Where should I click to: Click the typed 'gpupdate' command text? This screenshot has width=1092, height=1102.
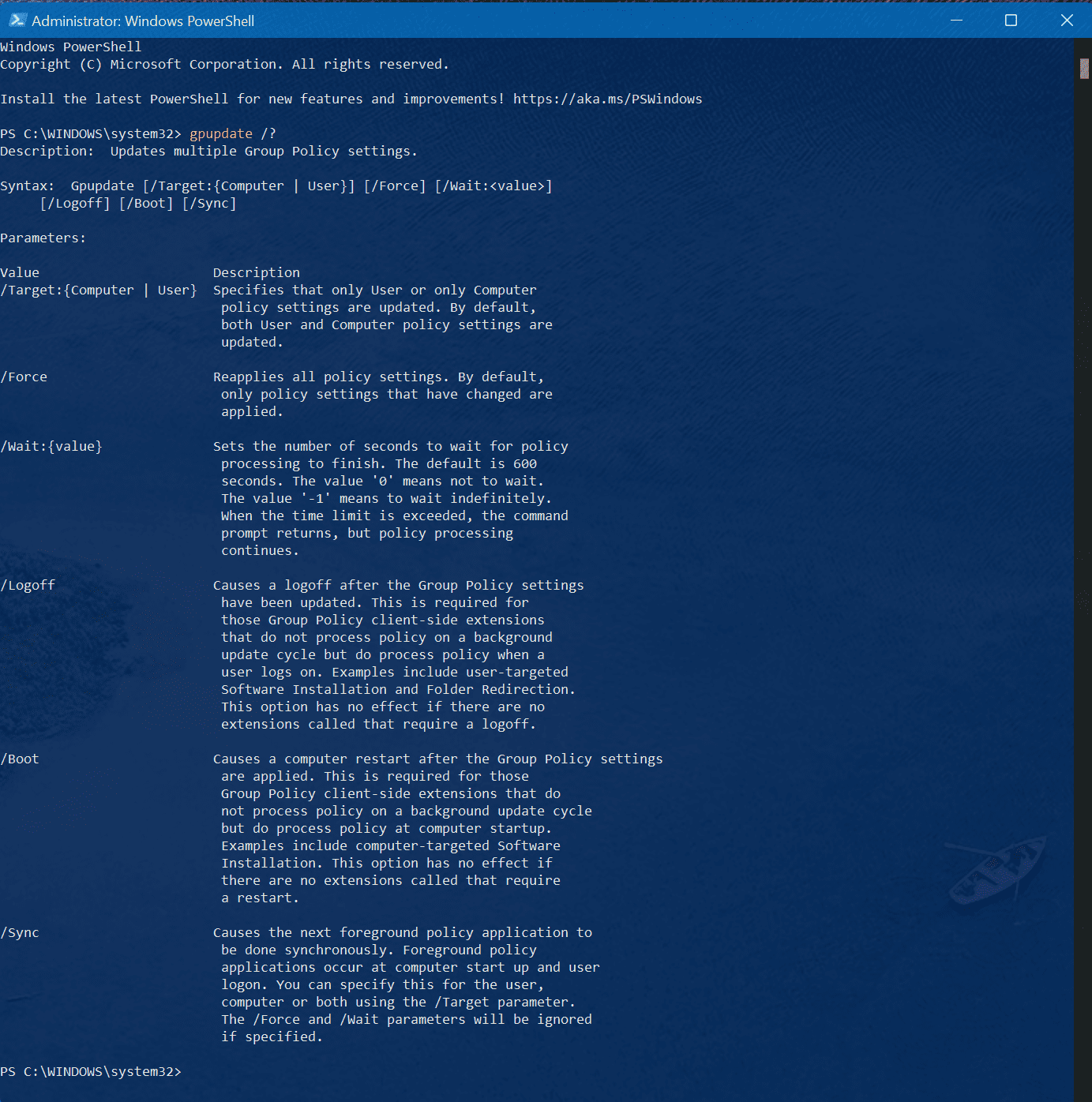(x=221, y=133)
